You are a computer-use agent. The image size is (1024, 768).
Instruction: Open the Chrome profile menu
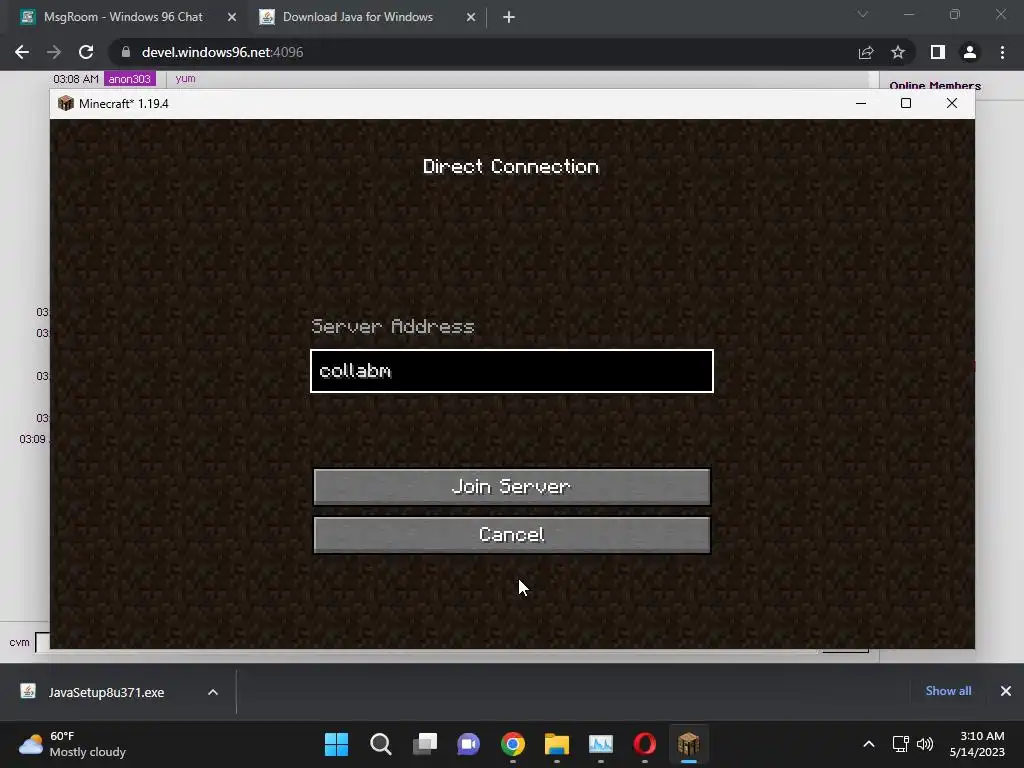click(970, 52)
